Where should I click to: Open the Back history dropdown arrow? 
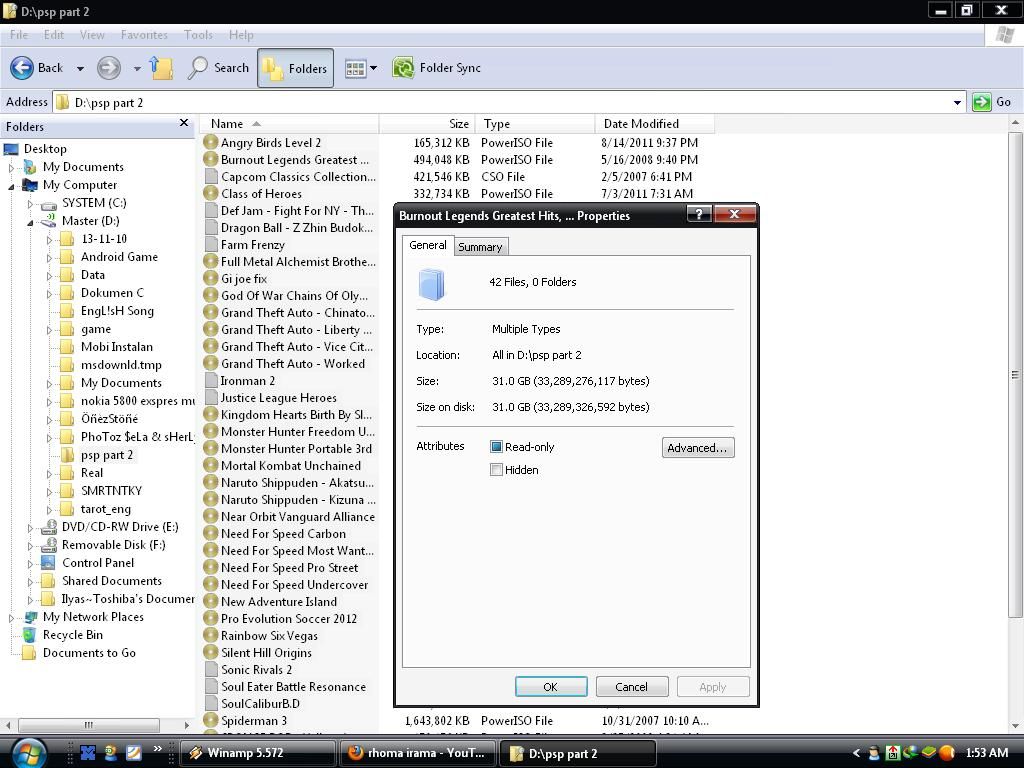click(80, 68)
